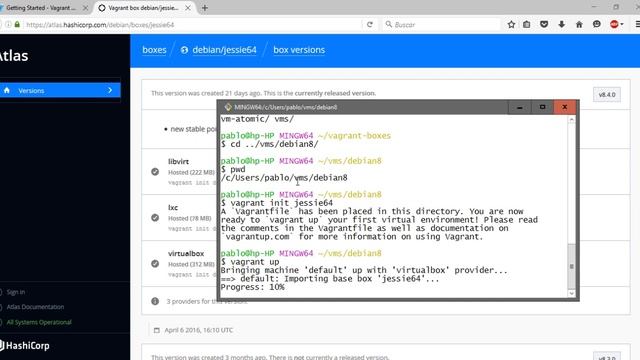Open the downloads arrow icon
The width and height of the screenshot is (640, 360).
click(562, 24)
